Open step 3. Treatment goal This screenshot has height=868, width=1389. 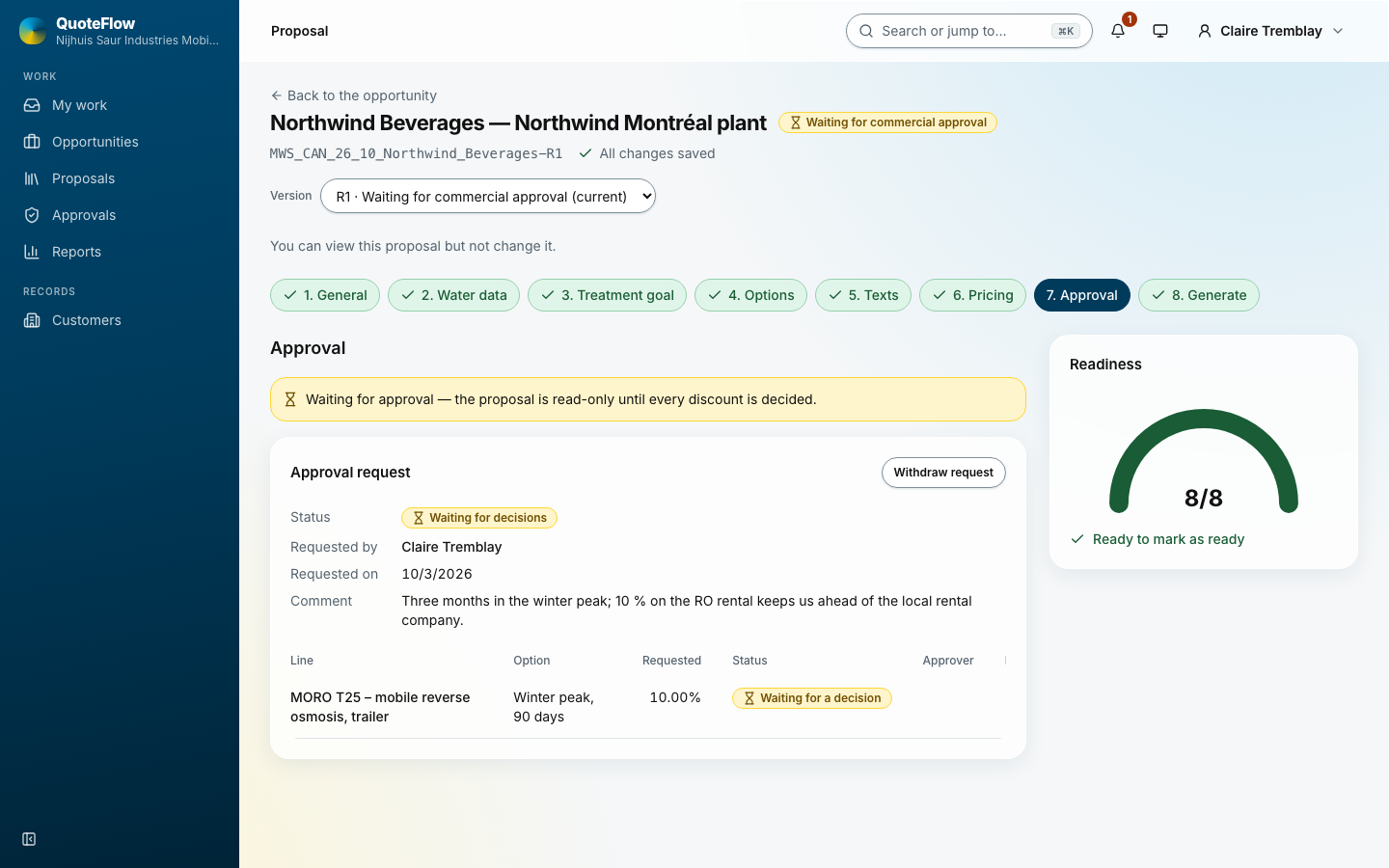click(607, 295)
